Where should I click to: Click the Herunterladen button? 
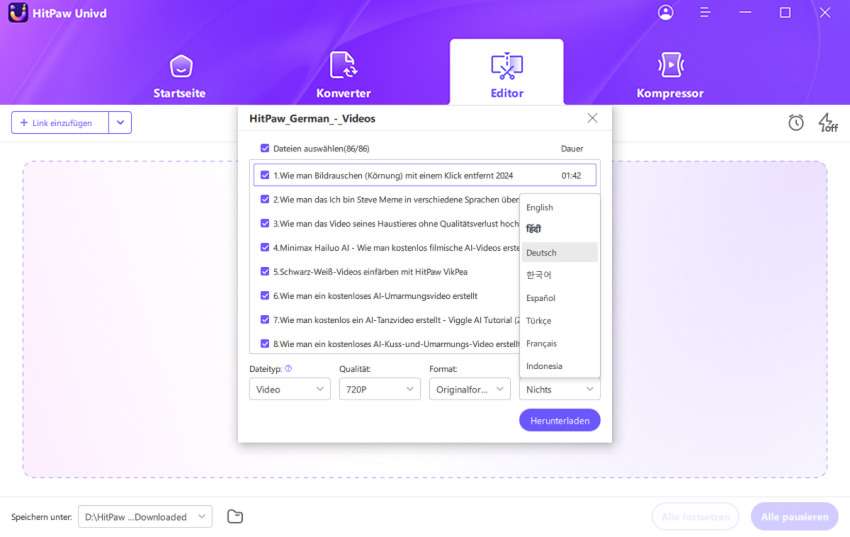(559, 420)
